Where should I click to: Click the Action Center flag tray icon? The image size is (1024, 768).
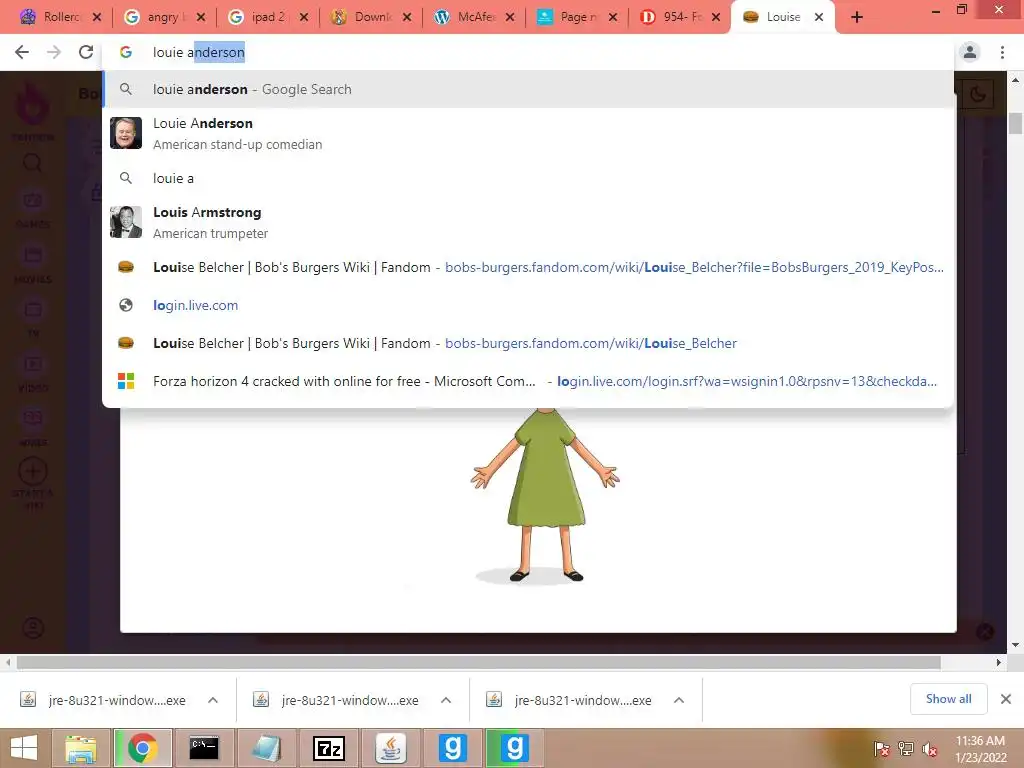click(x=881, y=749)
